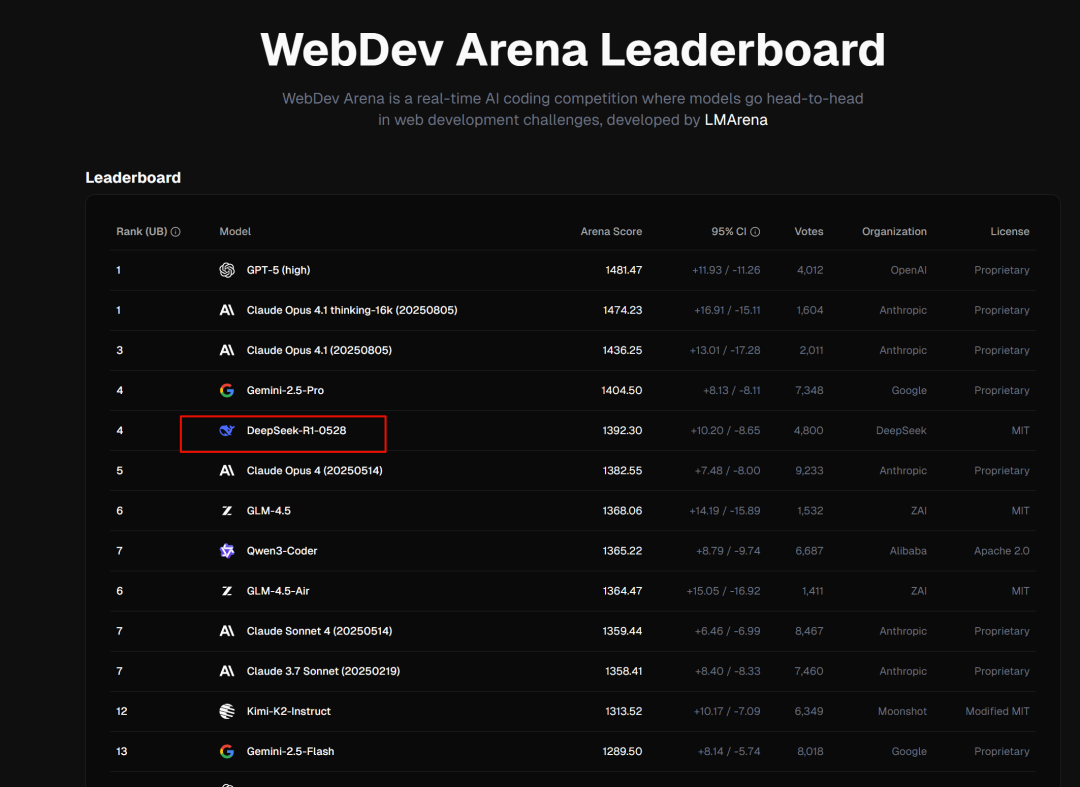Click the vote count 4,800
1080x787 pixels.
click(808, 430)
